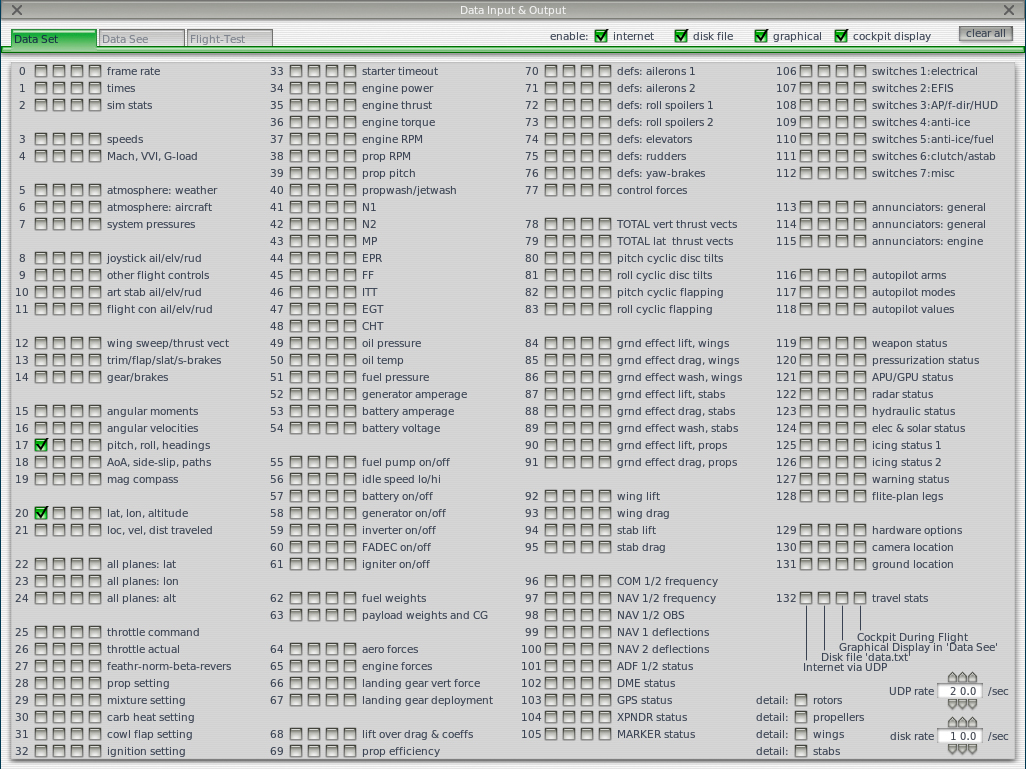Screen dimensions: 1026x769
Task: Check graphical display box for angular velocities
Action: pyautogui.click(x=77, y=428)
